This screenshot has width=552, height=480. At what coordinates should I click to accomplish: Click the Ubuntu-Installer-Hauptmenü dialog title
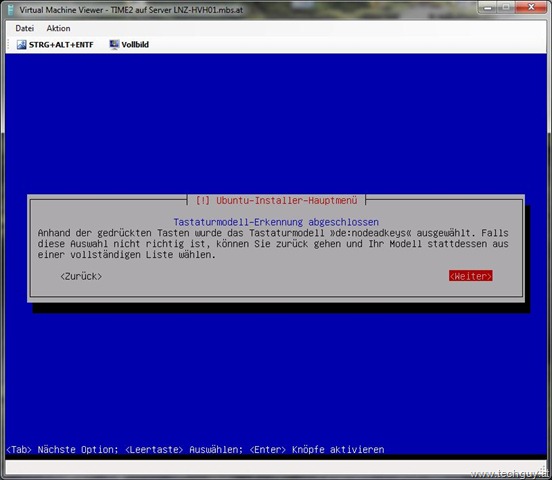(x=276, y=200)
